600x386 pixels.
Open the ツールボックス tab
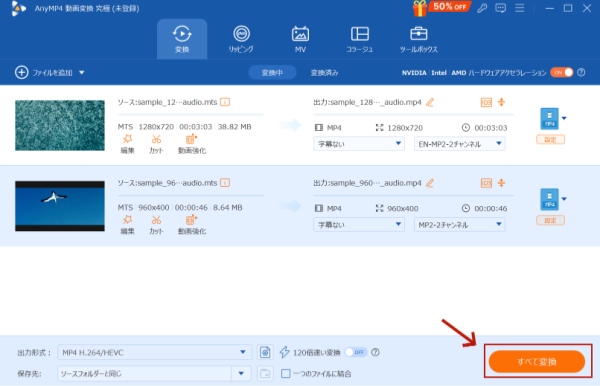pos(419,39)
